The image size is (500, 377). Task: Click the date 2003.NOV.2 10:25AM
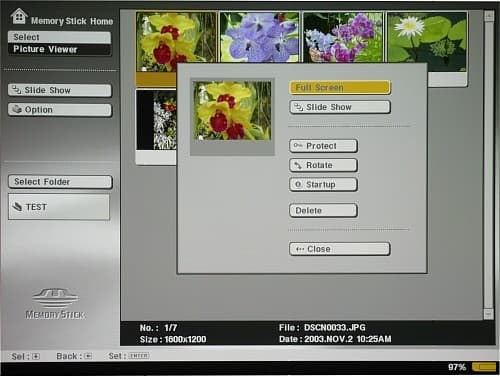point(348,339)
